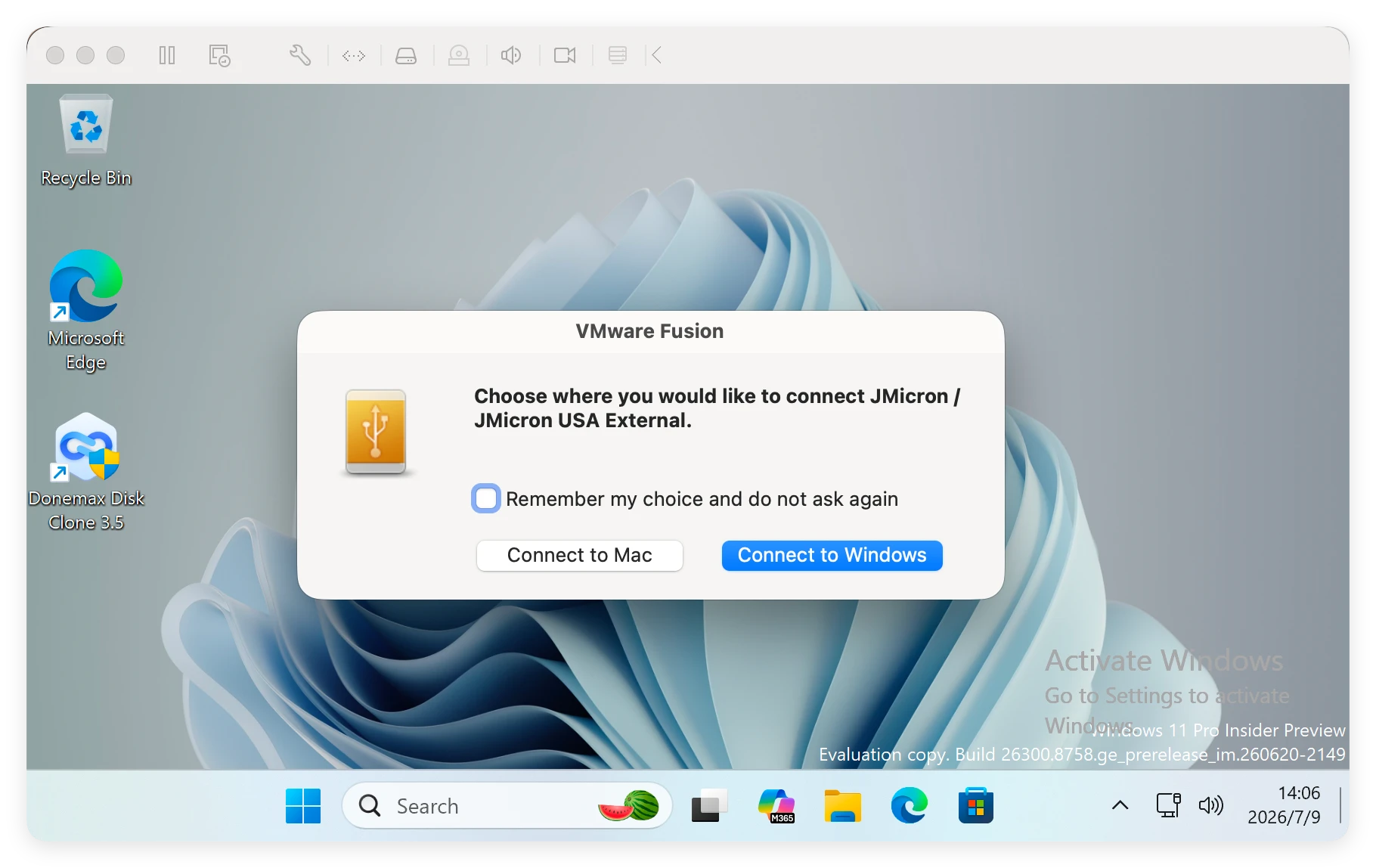Click the volume tray icon
The width and height of the screenshot is (1376, 868).
pos(1211,805)
